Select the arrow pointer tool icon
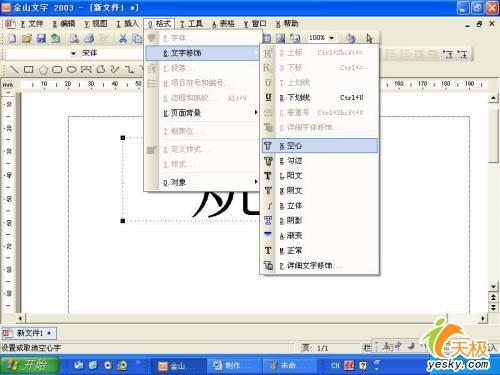Viewport: 500px width, 375px height. click(x=369, y=38)
